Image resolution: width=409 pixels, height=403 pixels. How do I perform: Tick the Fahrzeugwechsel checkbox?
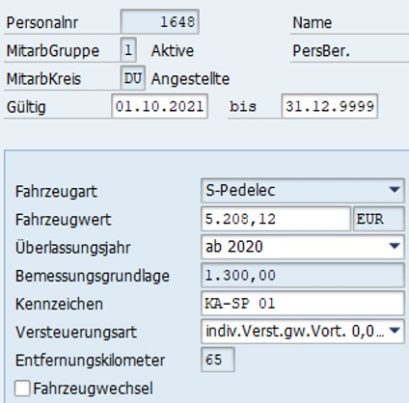pyautogui.click(x=22, y=389)
